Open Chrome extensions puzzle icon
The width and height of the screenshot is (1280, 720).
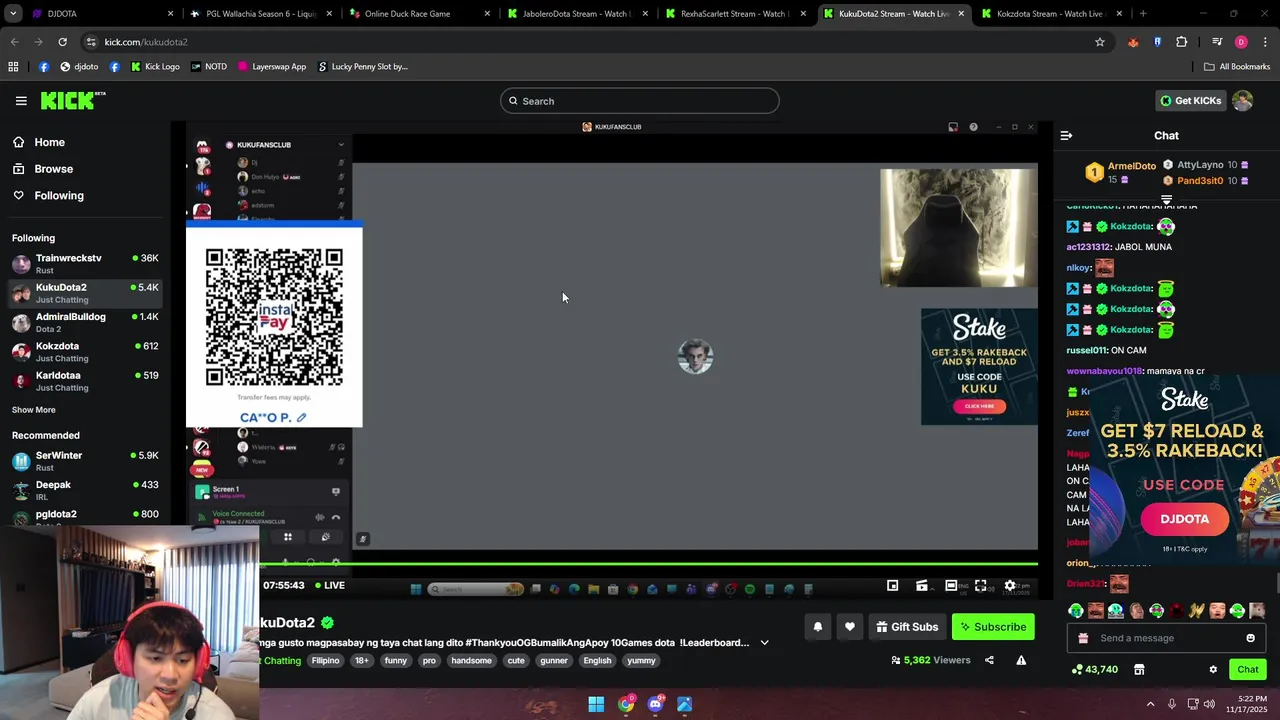1182,42
